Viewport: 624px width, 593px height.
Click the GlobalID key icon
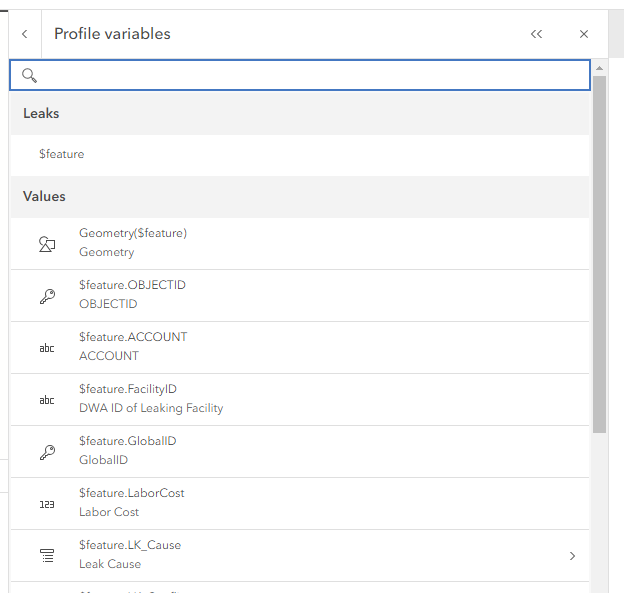point(46,451)
